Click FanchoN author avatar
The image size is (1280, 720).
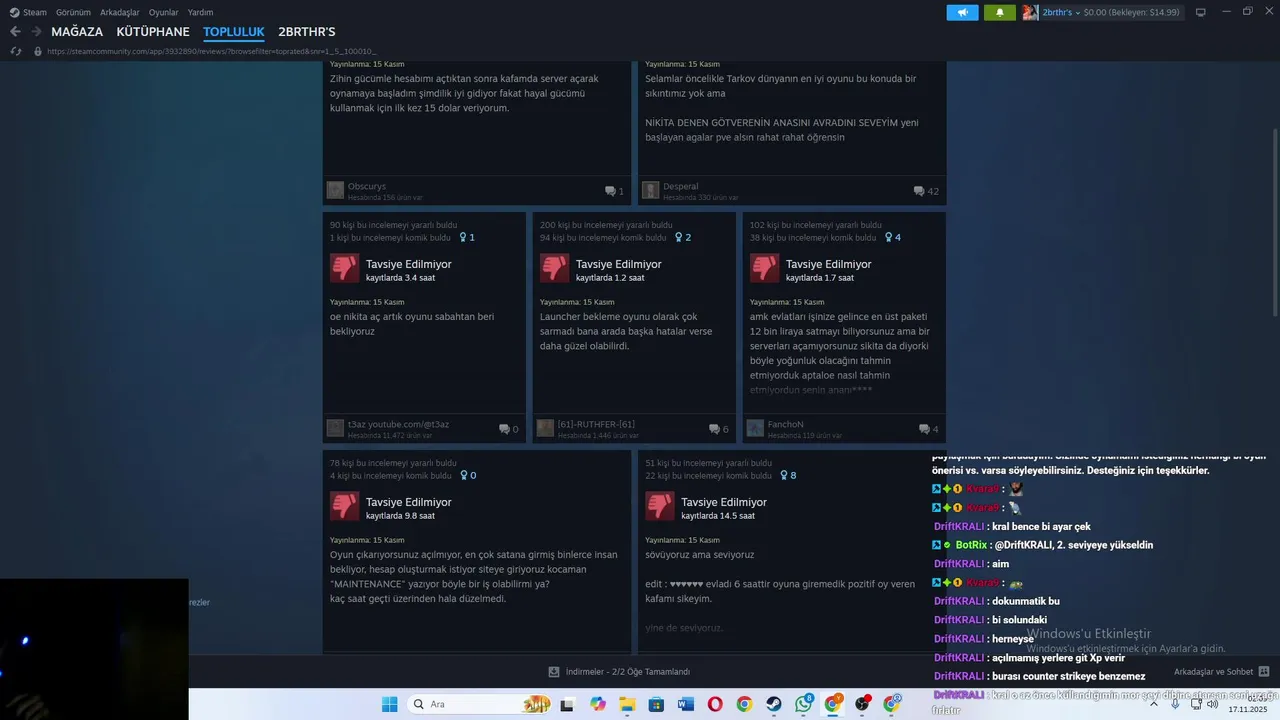pyautogui.click(x=755, y=428)
